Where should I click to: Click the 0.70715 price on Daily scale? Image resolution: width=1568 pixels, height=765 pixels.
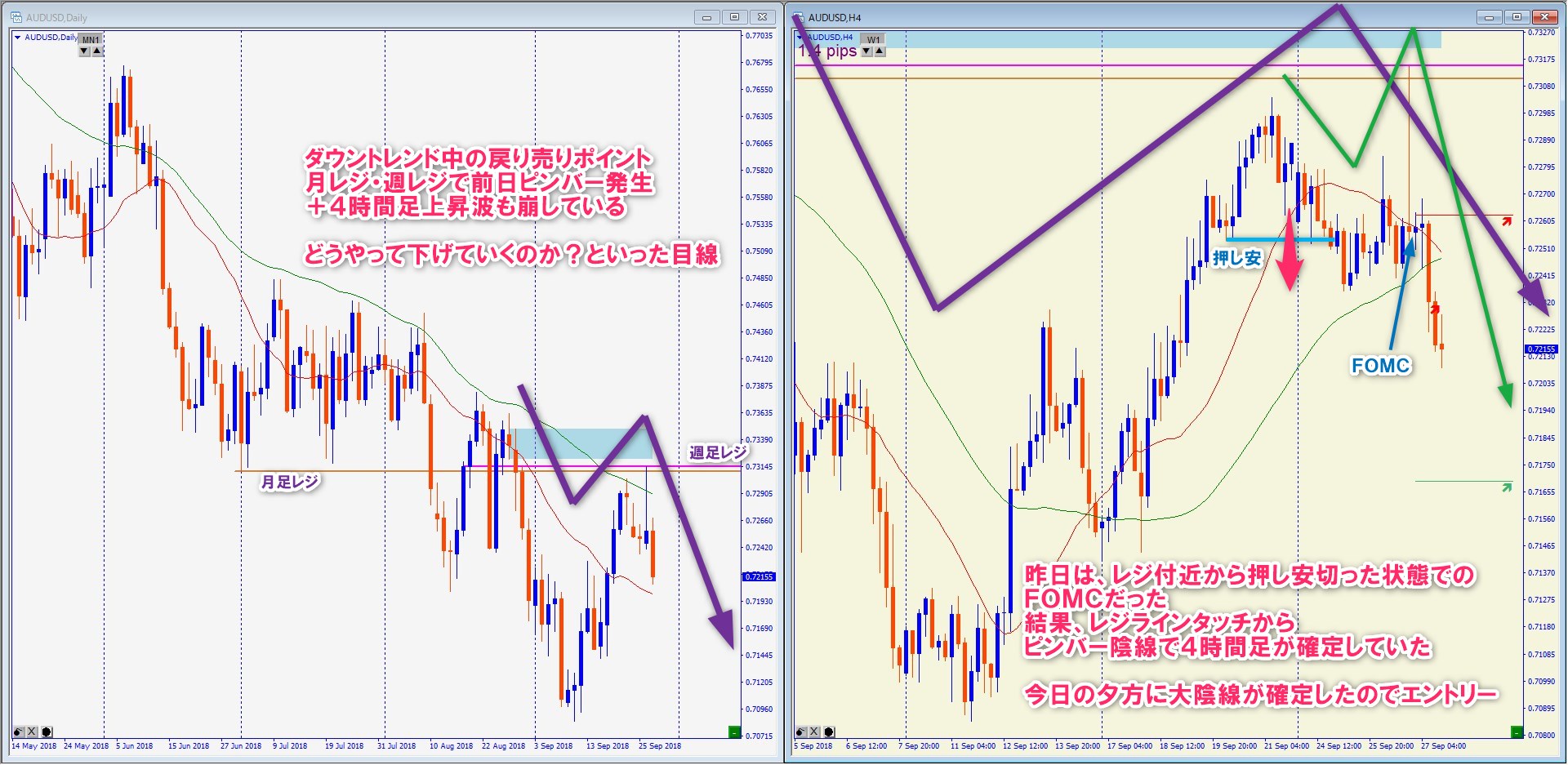pos(759,736)
